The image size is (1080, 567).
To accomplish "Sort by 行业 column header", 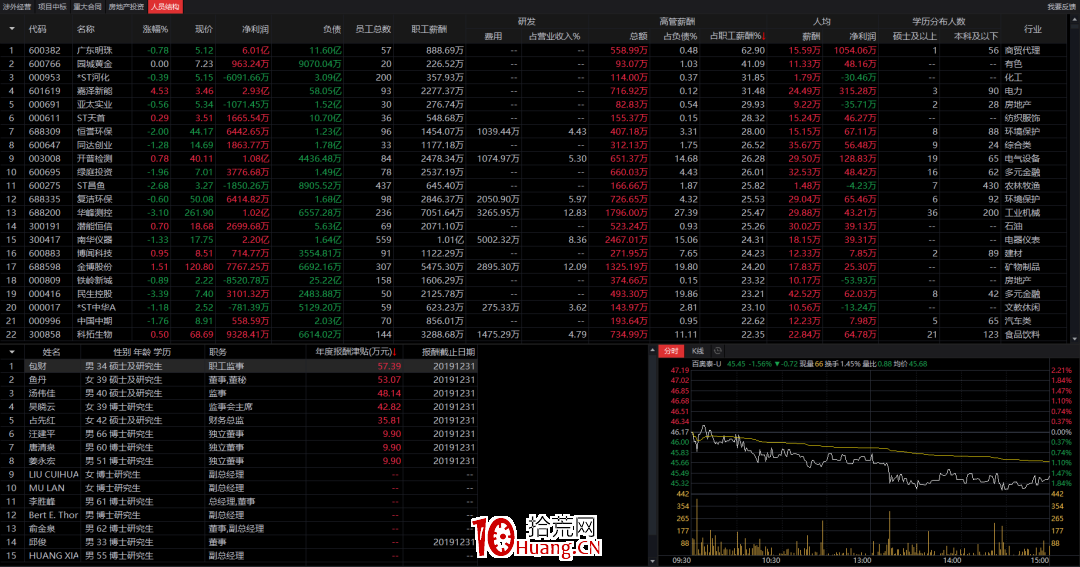I will (1032, 29).
